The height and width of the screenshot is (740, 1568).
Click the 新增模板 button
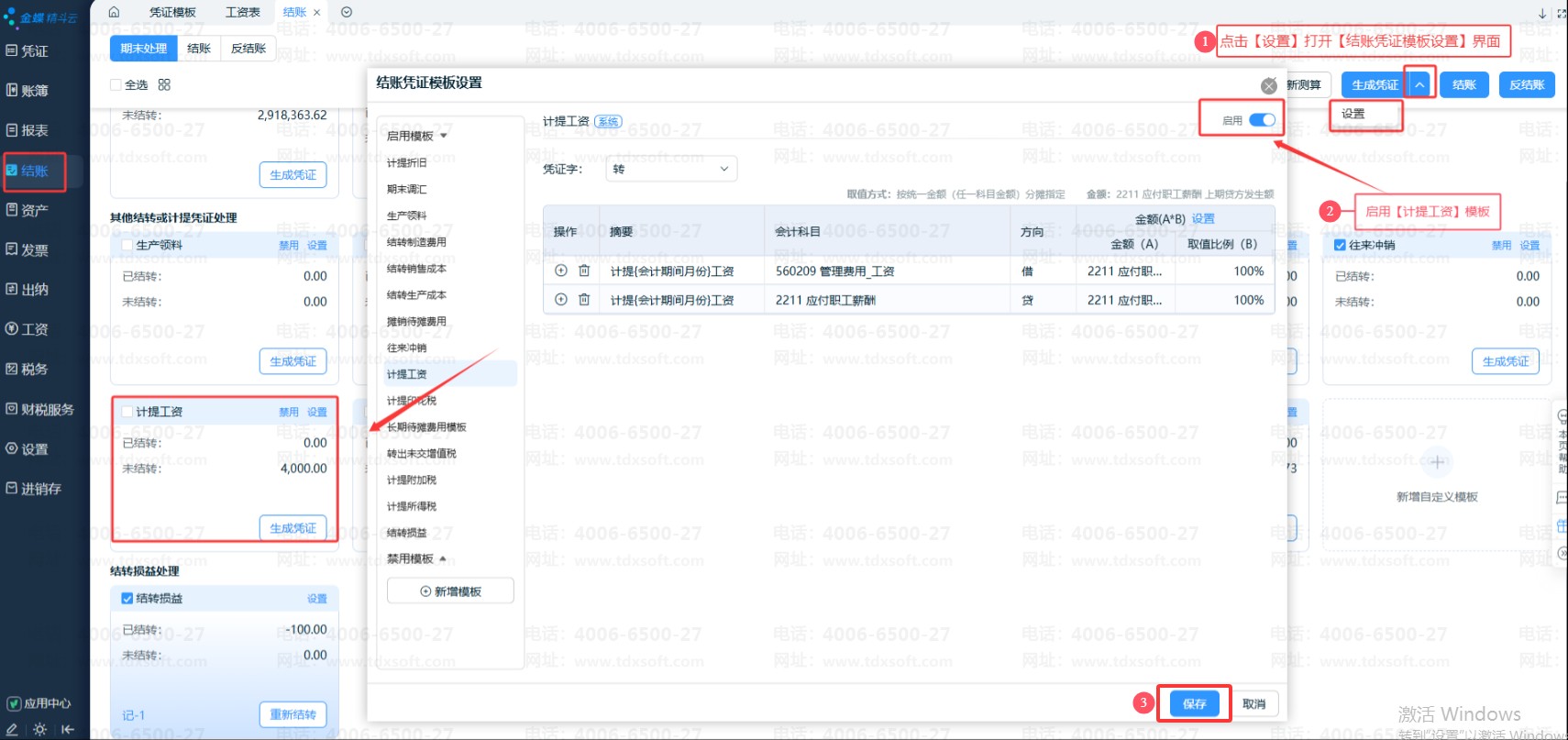(x=450, y=591)
